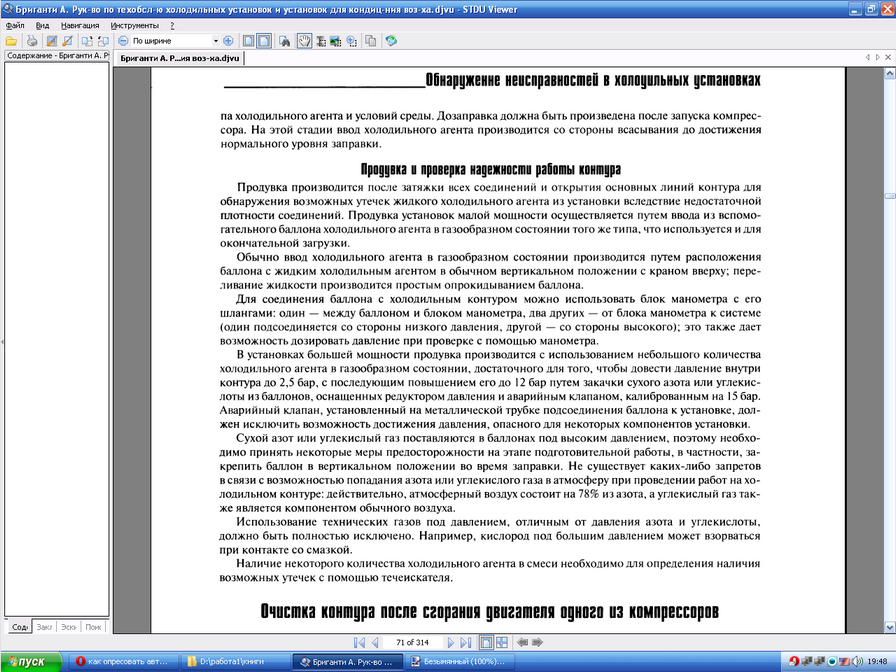Toggle multi-page view in status bar
896x672 pixels.
501,642
